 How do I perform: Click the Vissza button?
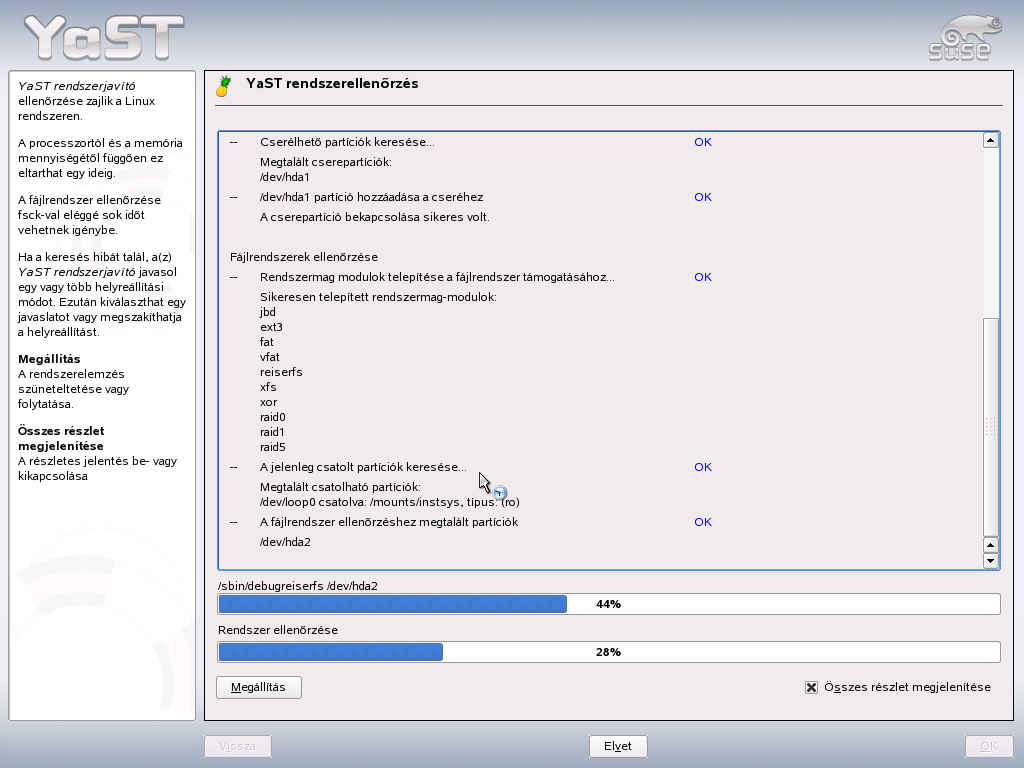click(x=238, y=746)
